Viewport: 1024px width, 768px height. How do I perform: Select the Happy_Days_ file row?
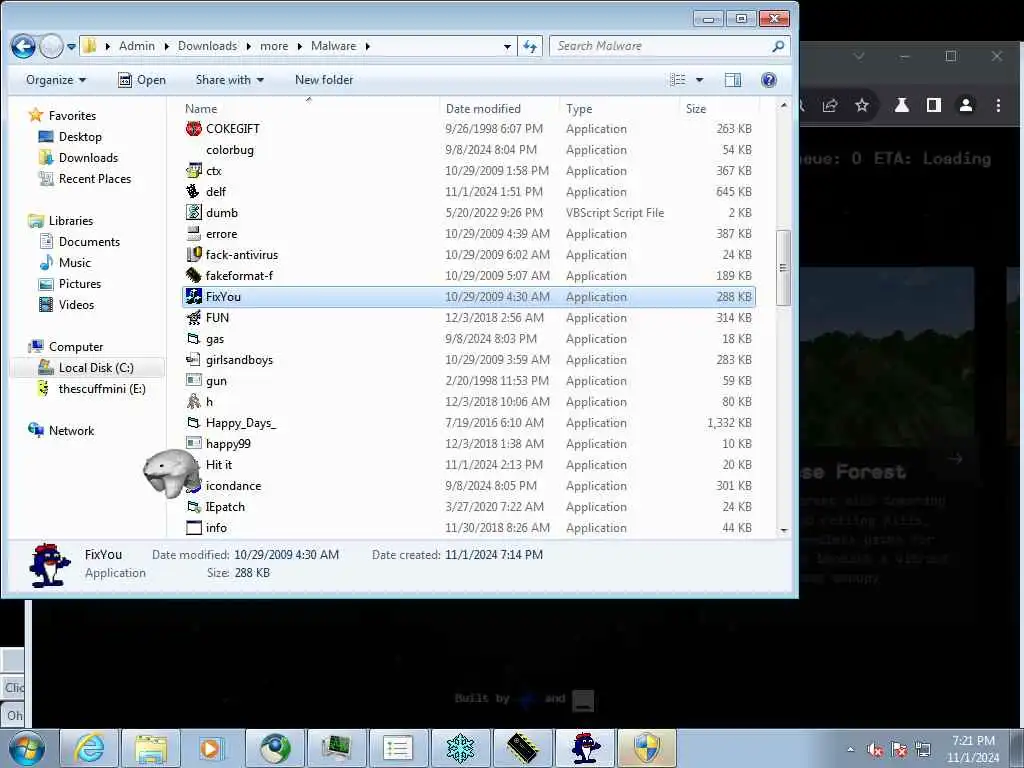pyautogui.click(x=468, y=423)
